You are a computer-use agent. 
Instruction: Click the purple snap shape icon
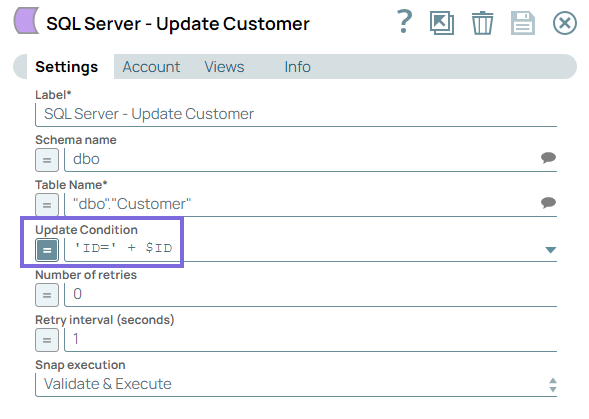pyautogui.click(x=26, y=21)
